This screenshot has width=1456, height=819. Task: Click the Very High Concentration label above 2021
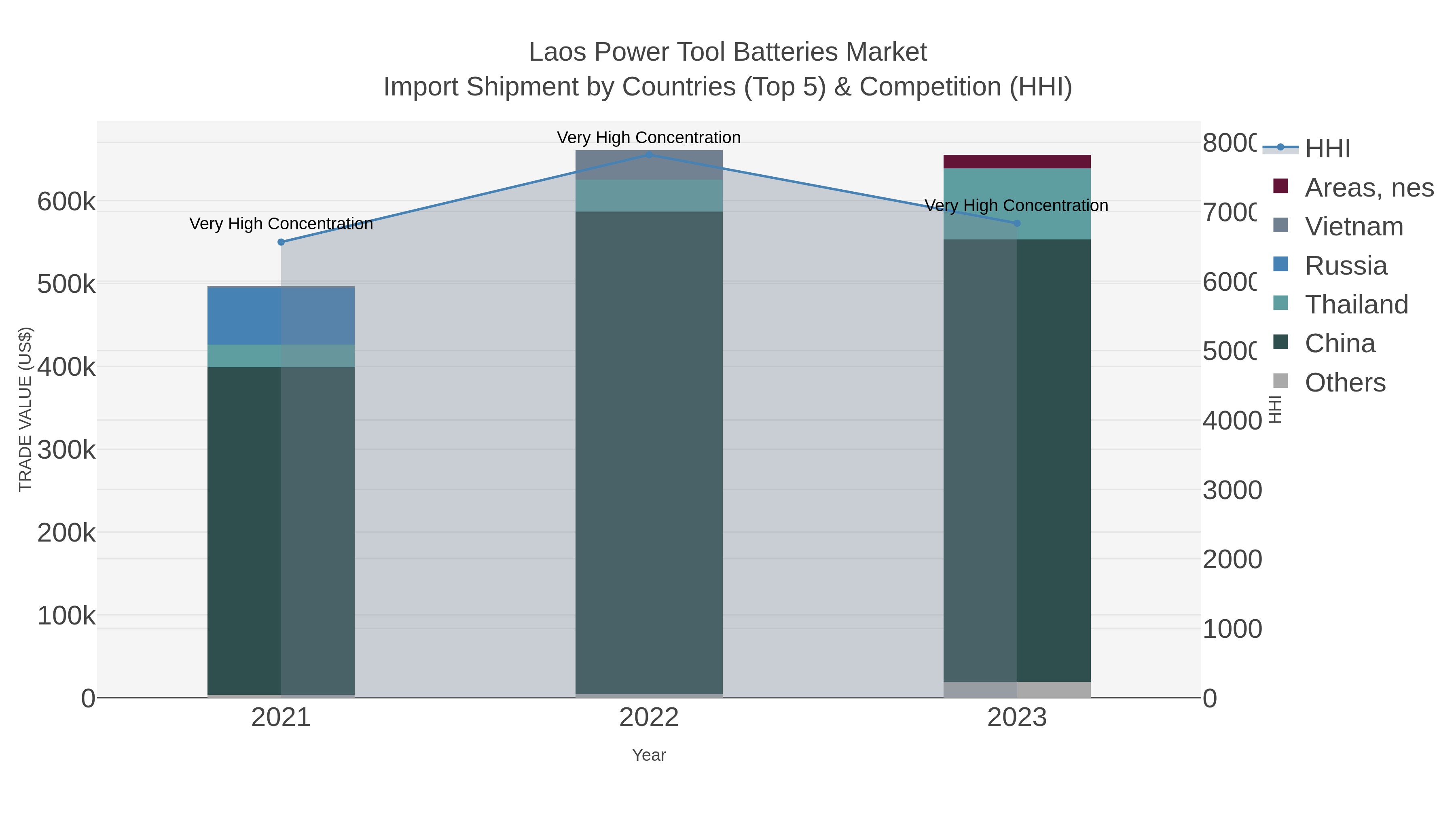[x=281, y=224]
